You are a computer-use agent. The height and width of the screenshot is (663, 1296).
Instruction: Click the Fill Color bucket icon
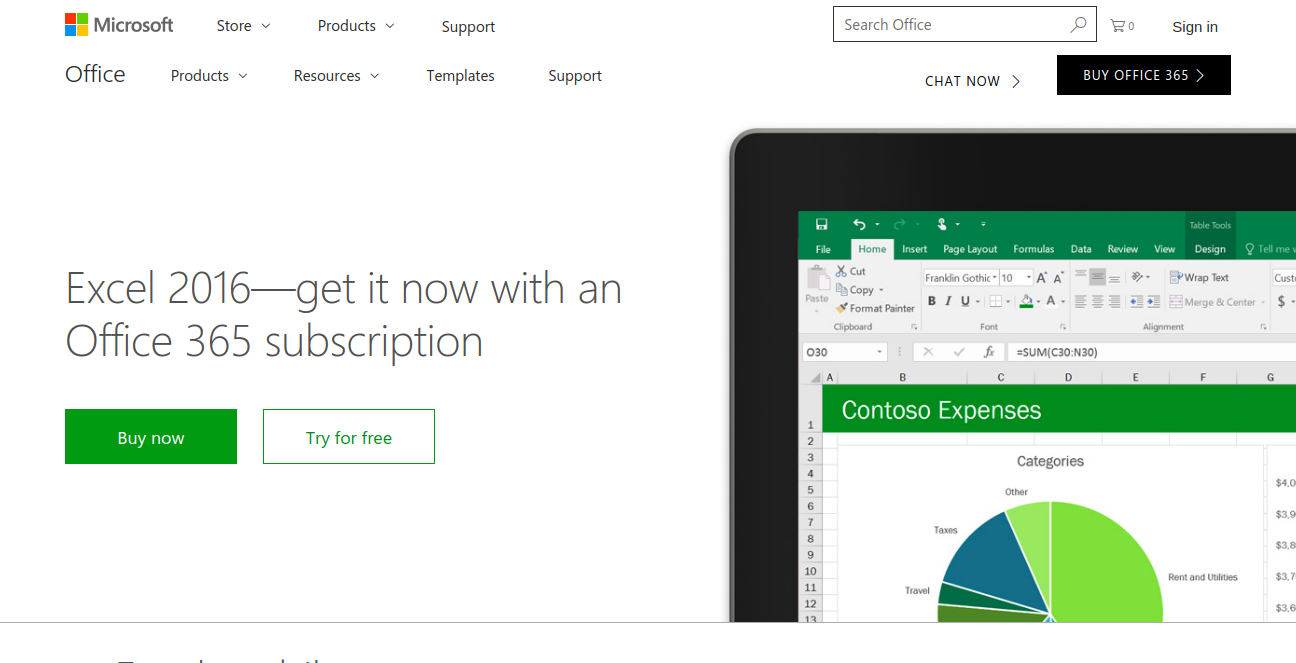[x=1027, y=301]
